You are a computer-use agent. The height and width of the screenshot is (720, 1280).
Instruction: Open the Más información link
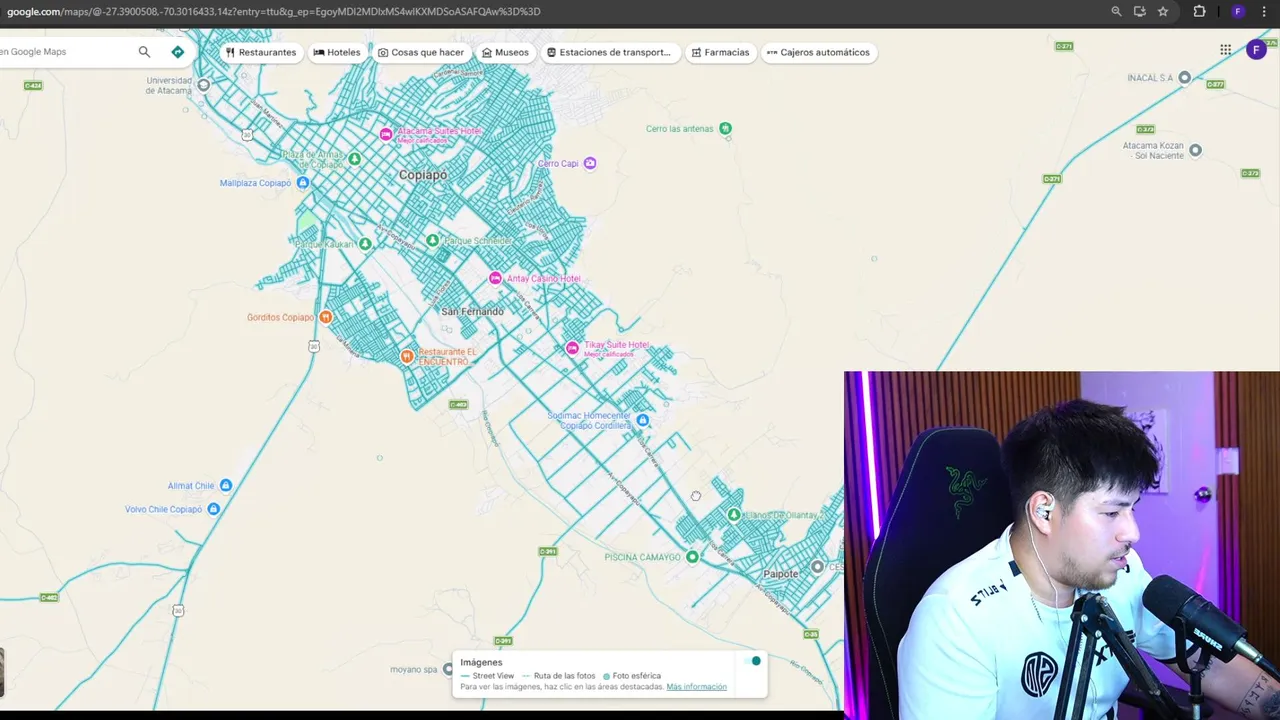(x=697, y=687)
